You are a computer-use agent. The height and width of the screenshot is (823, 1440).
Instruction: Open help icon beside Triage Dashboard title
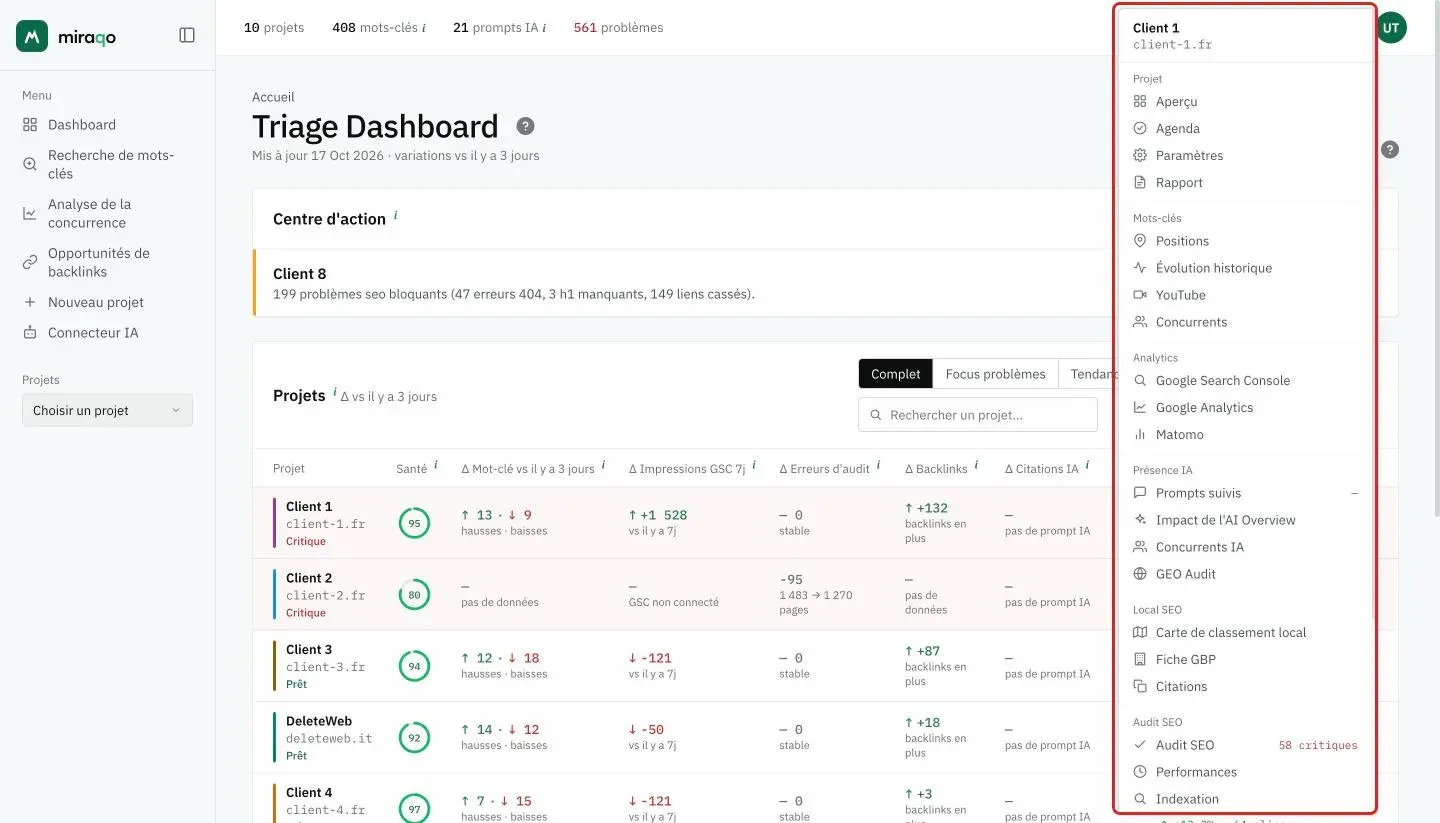[x=525, y=126]
